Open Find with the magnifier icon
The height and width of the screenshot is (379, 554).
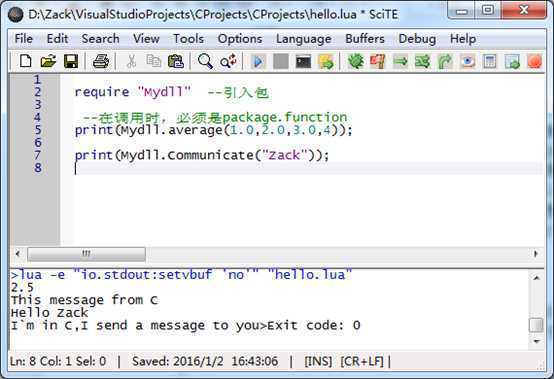point(205,61)
